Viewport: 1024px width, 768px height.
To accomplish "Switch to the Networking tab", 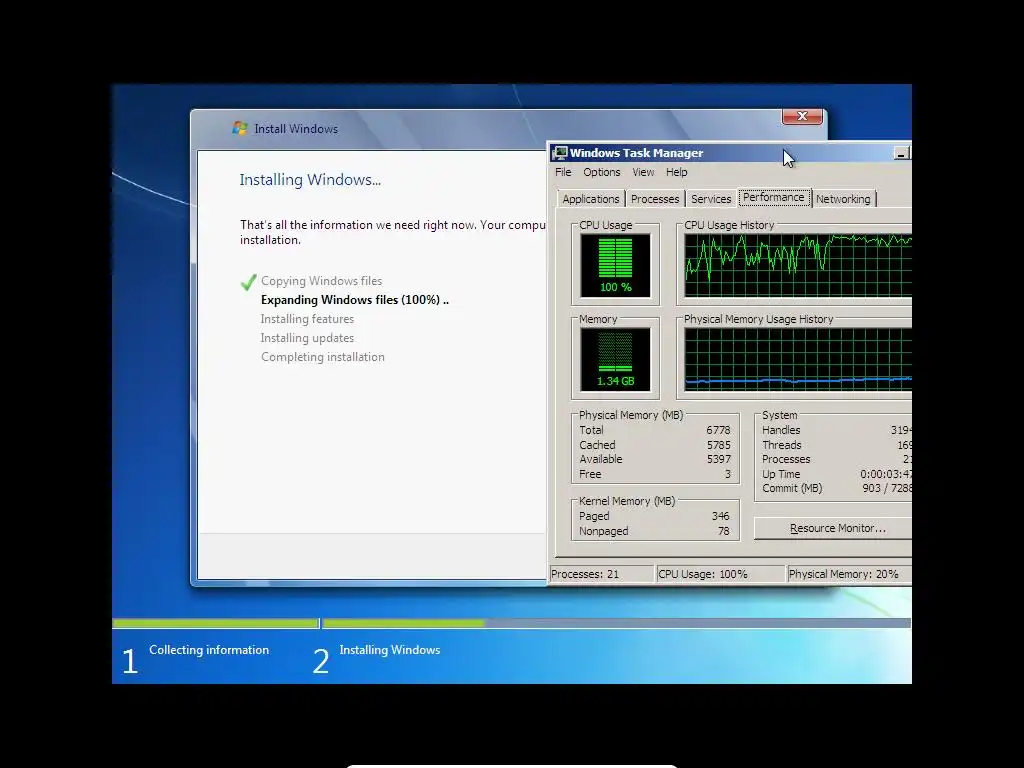I will click(843, 199).
